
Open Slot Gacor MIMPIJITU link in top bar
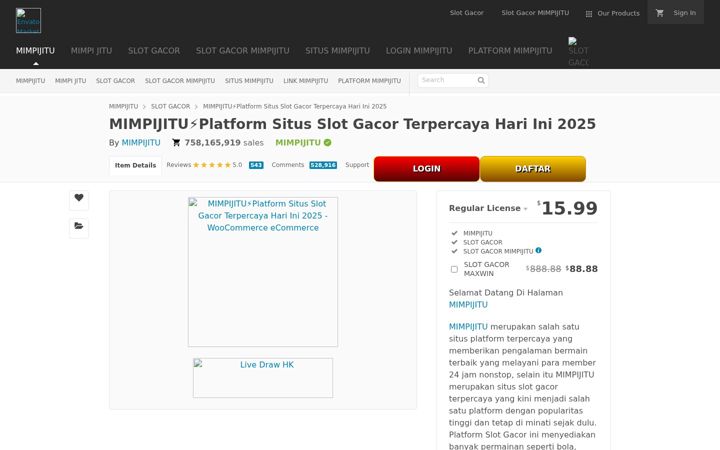535,13
